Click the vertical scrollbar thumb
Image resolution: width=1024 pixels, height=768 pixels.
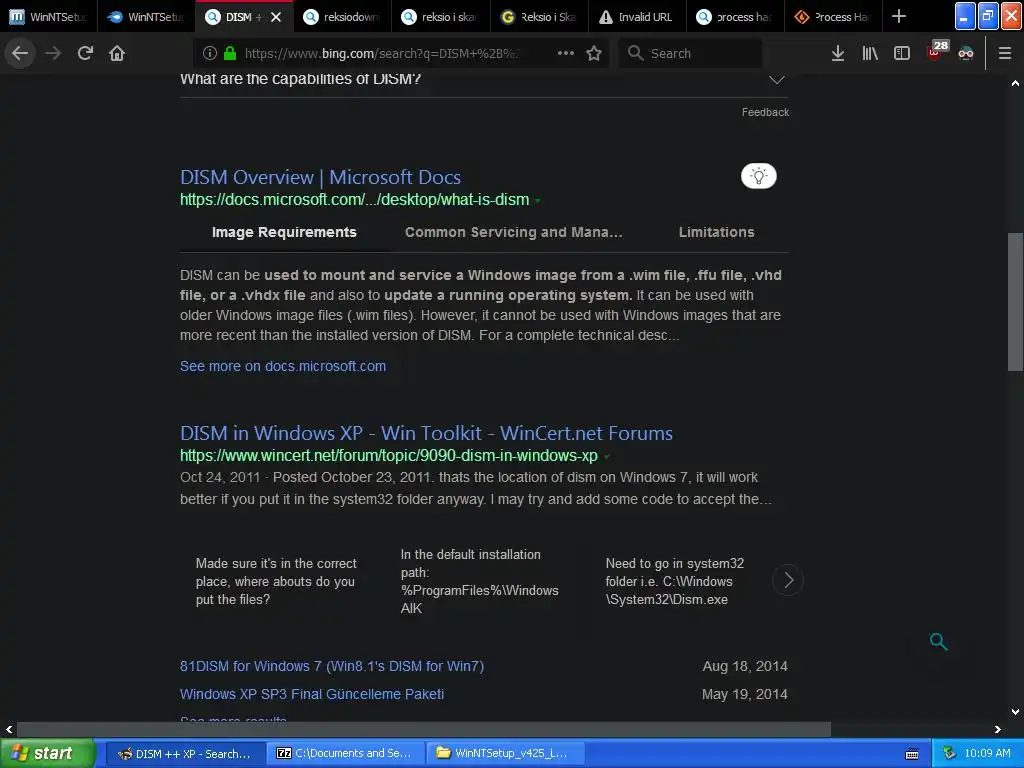click(x=1015, y=302)
